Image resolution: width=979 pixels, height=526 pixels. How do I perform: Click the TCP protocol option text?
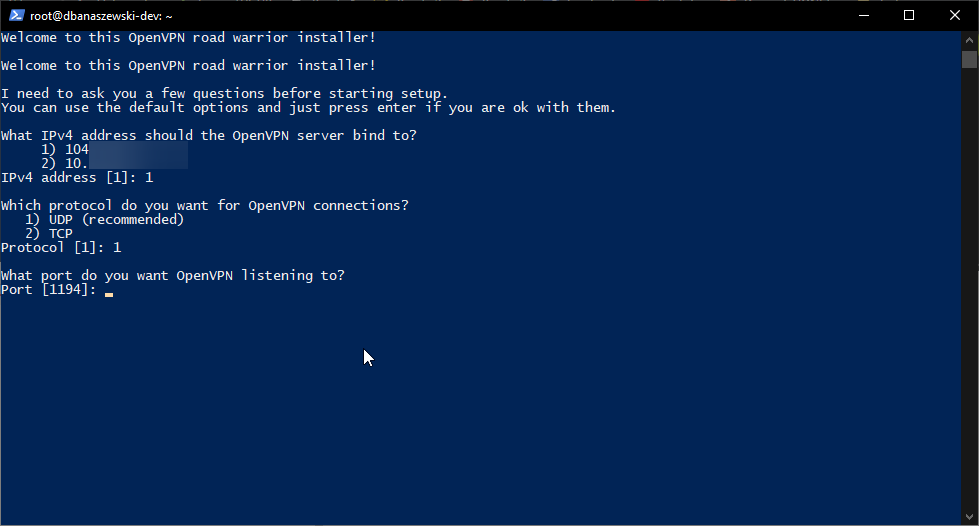pos(60,234)
